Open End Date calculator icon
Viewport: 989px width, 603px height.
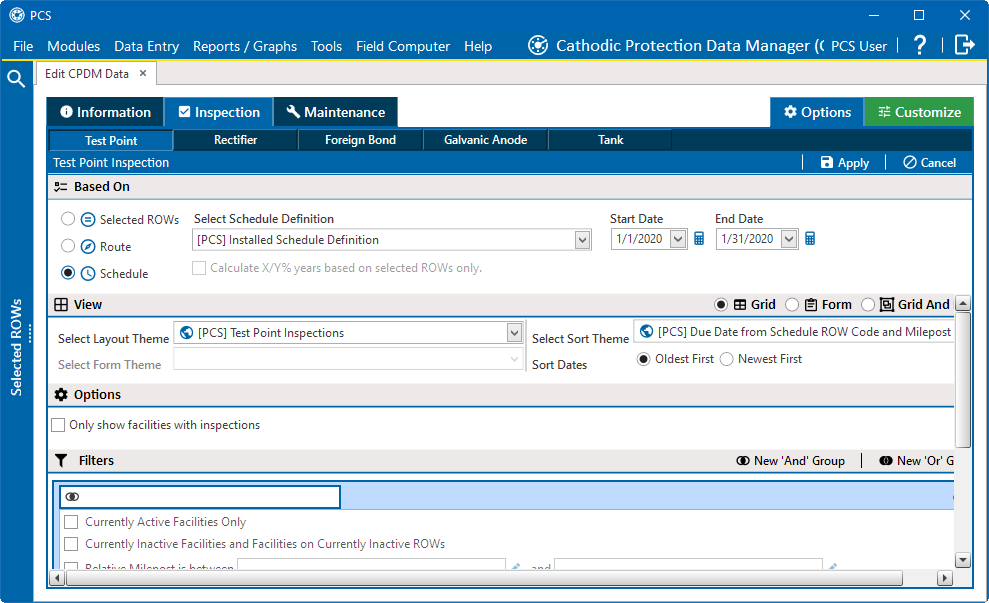pos(810,239)
